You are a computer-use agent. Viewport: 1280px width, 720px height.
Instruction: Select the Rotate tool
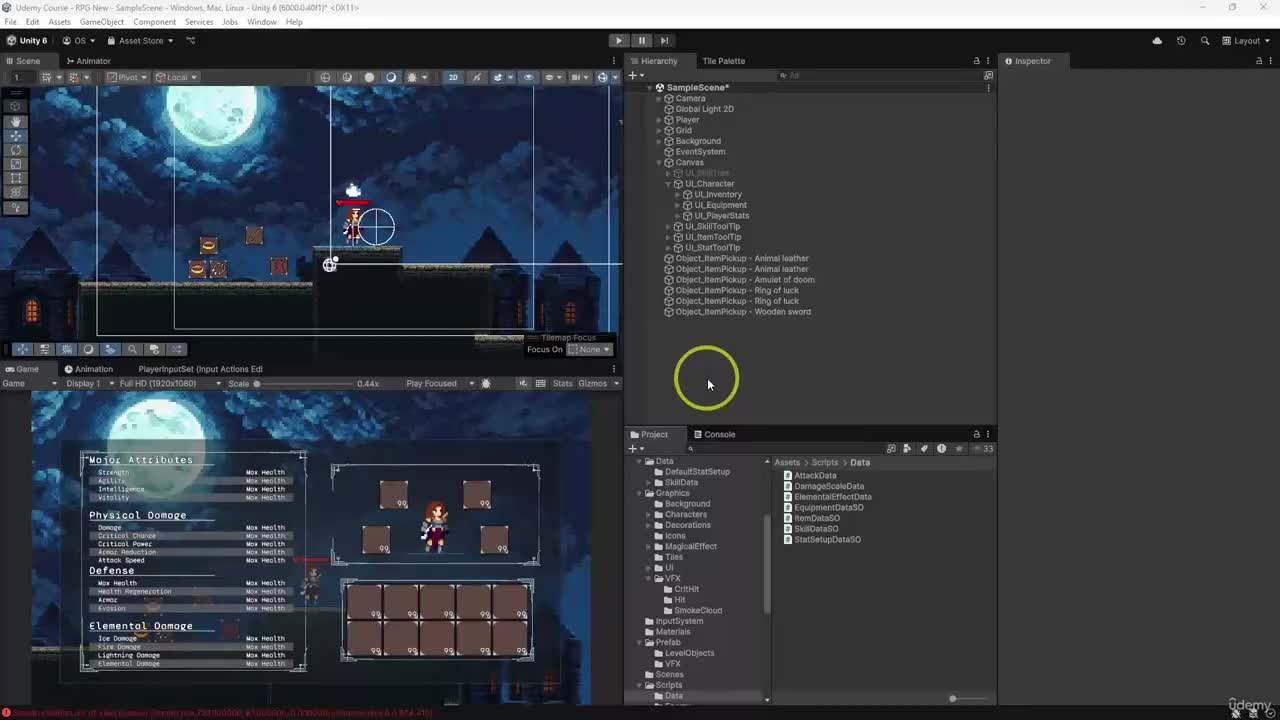coord(16,149)
